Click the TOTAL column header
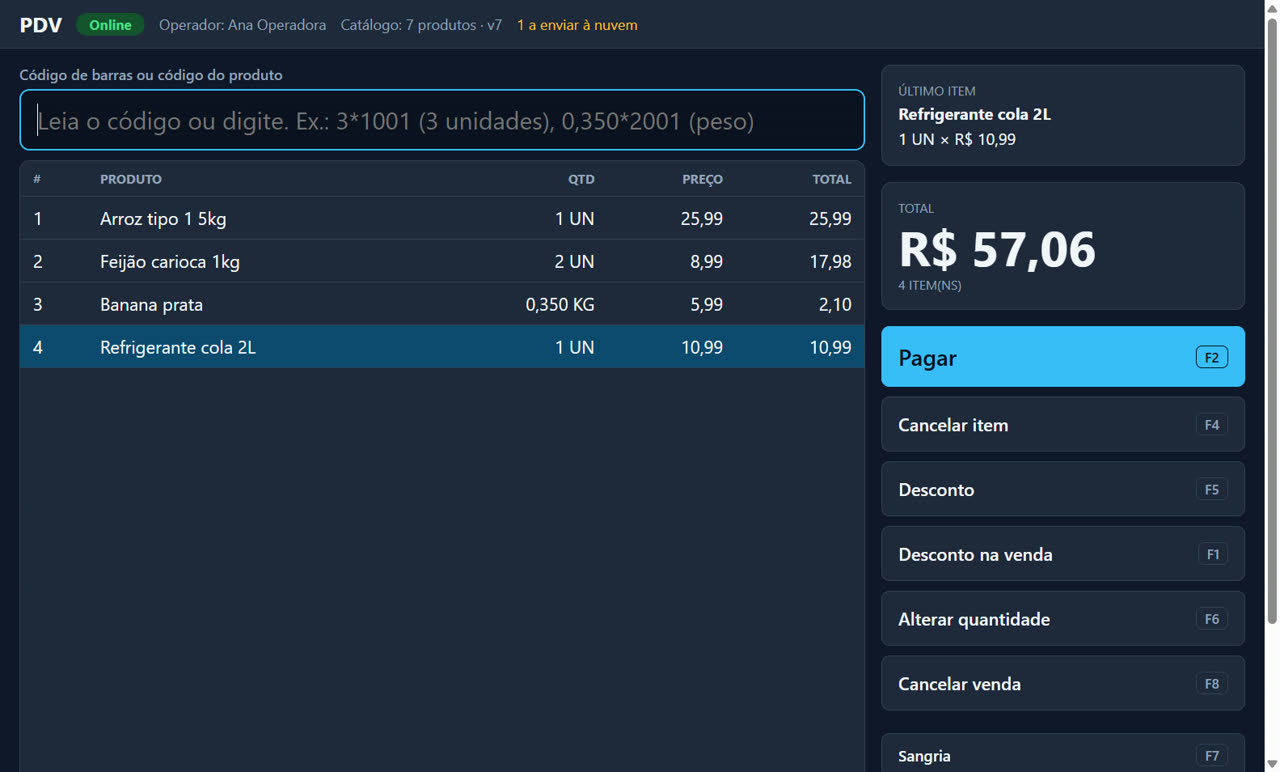 point(832,179)
